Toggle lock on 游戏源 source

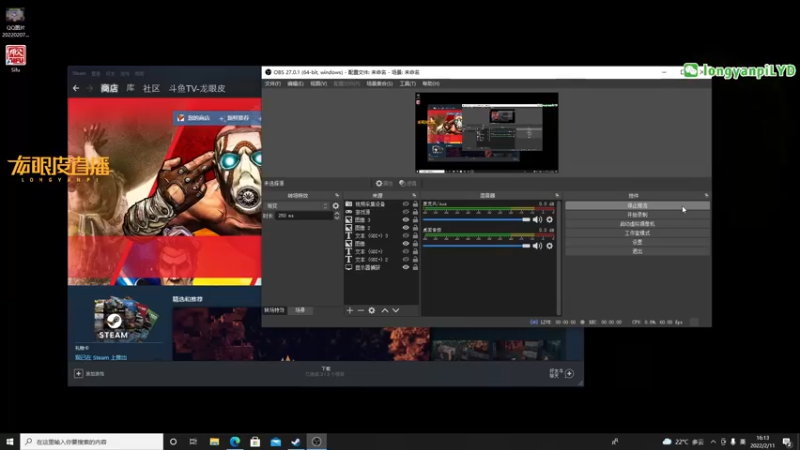(415, 212)
